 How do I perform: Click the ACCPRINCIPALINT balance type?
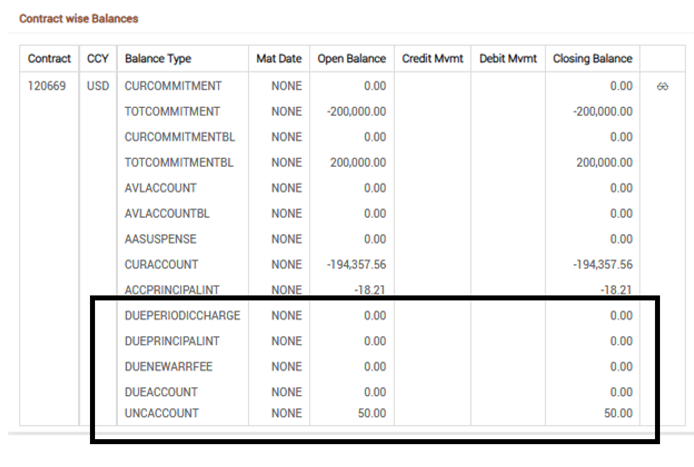tap(172, 290)
